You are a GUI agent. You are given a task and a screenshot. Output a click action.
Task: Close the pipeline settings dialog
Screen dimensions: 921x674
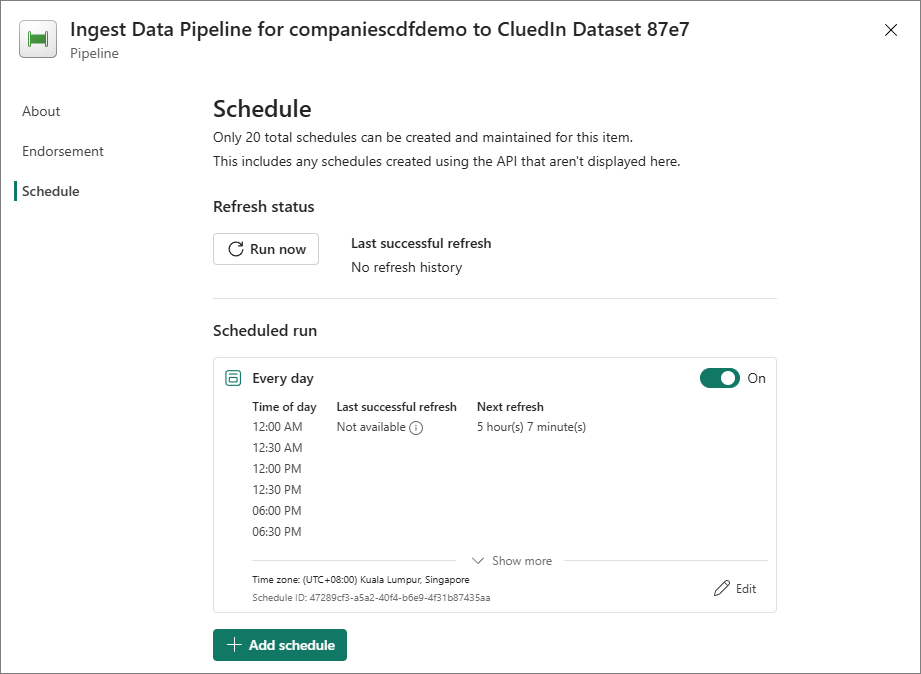[x=891, y=30]
